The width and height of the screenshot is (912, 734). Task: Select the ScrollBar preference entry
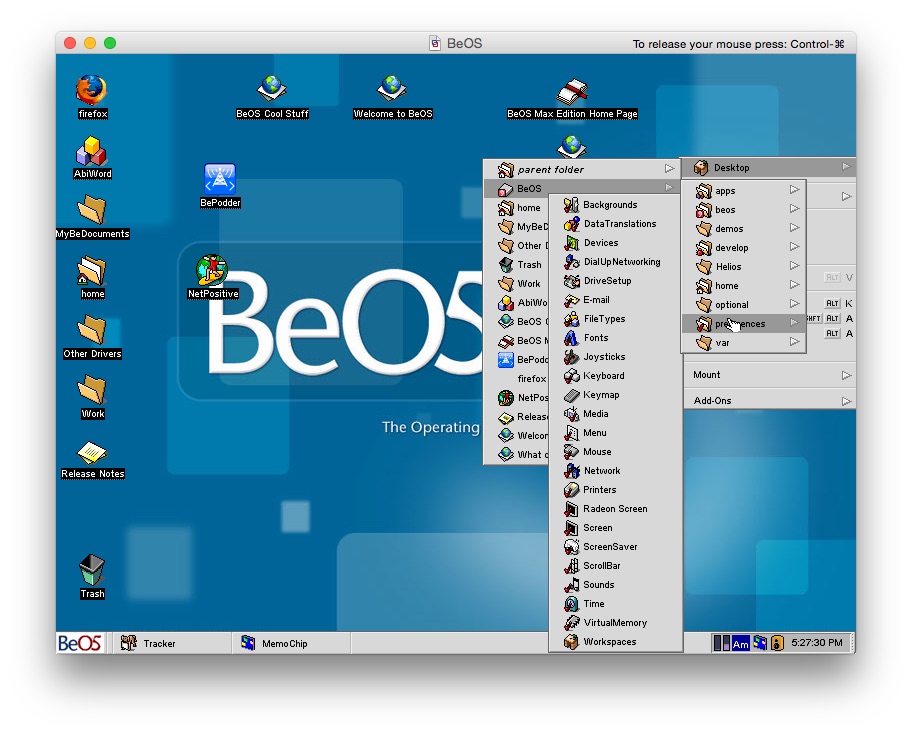[x=615, y=566]
